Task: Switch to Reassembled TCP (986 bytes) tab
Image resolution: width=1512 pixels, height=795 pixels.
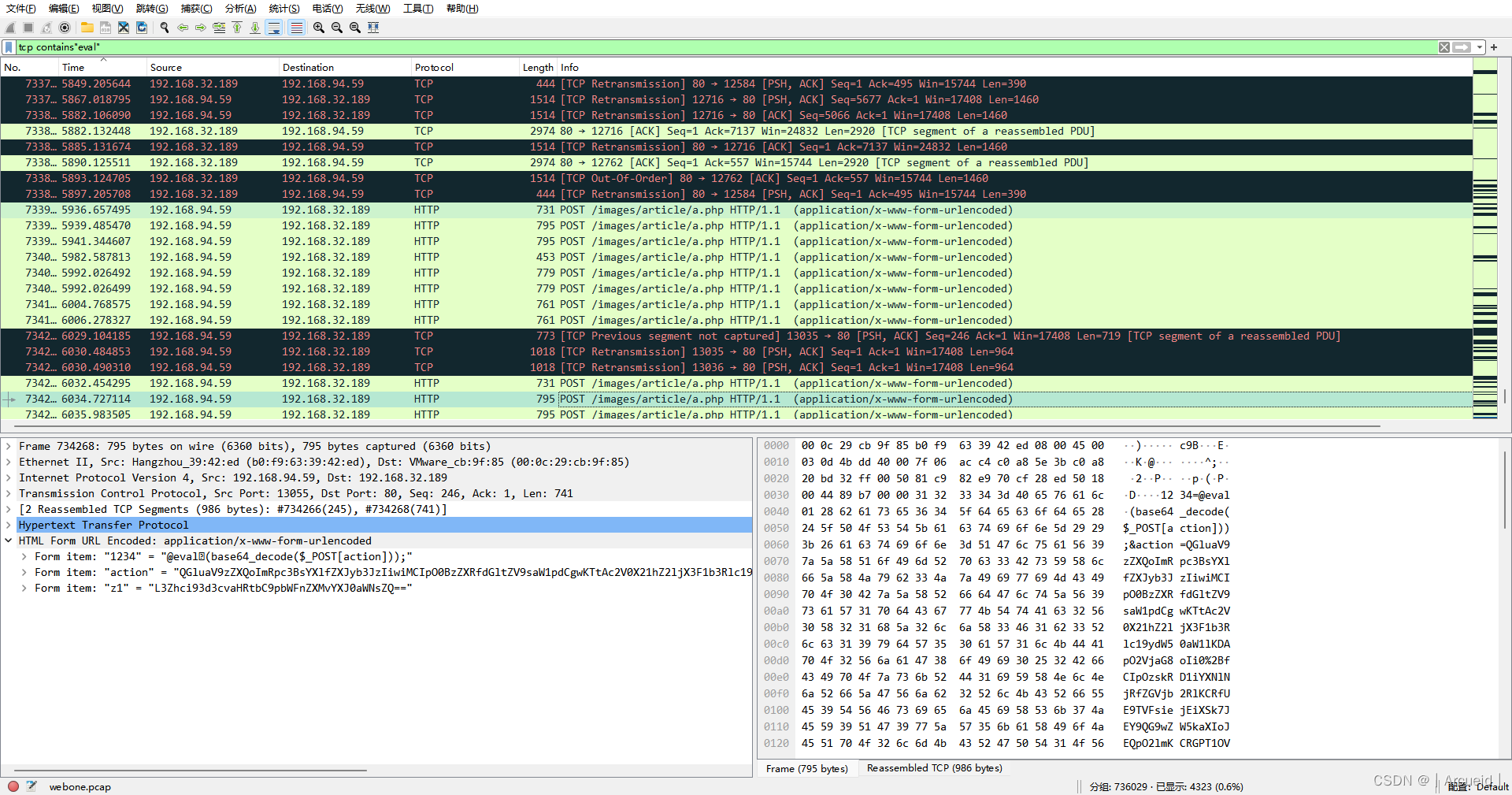Action: click(934, 768)
